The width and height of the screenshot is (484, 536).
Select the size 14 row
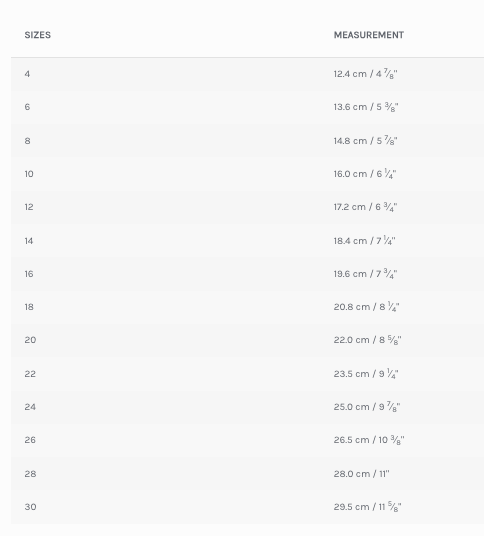(x=247, y=241)
